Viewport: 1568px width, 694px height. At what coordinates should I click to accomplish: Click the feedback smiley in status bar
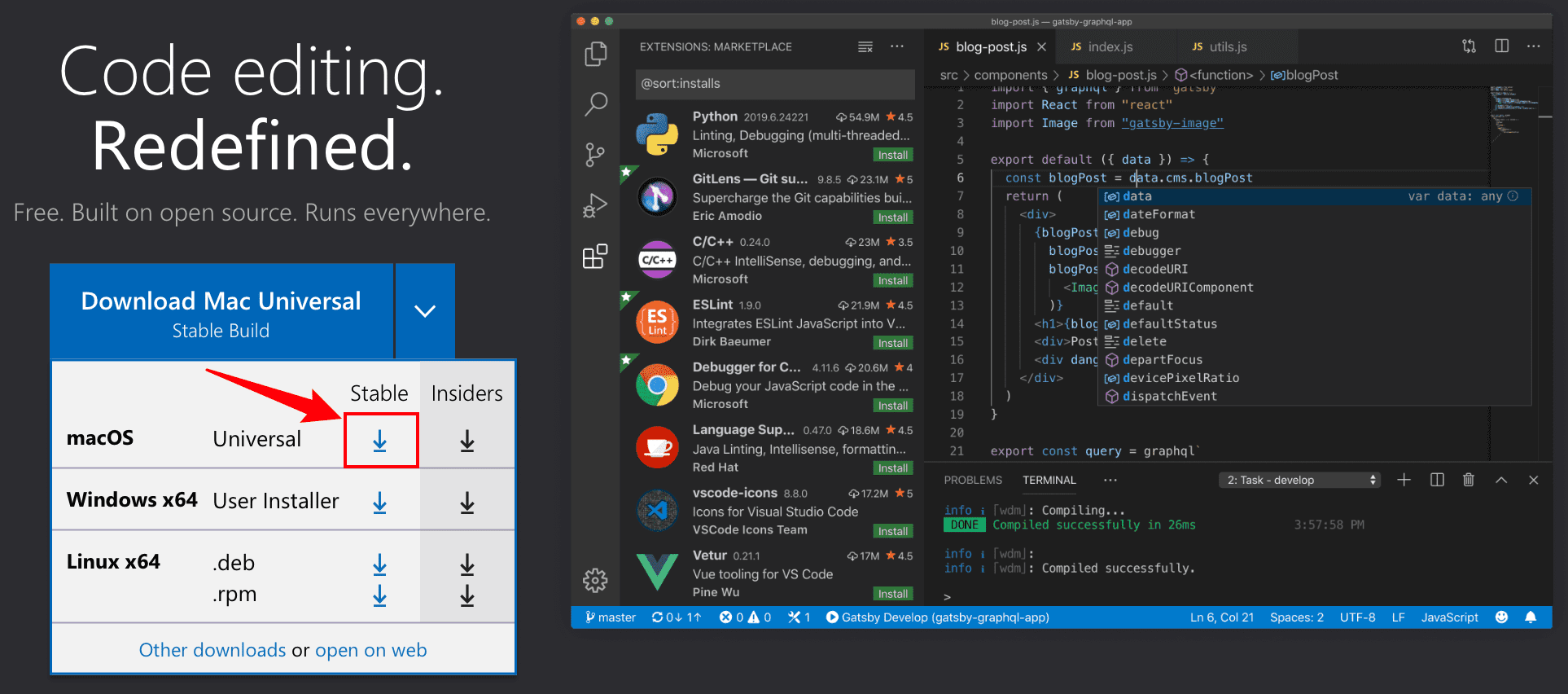click(x=1501, y=617)
